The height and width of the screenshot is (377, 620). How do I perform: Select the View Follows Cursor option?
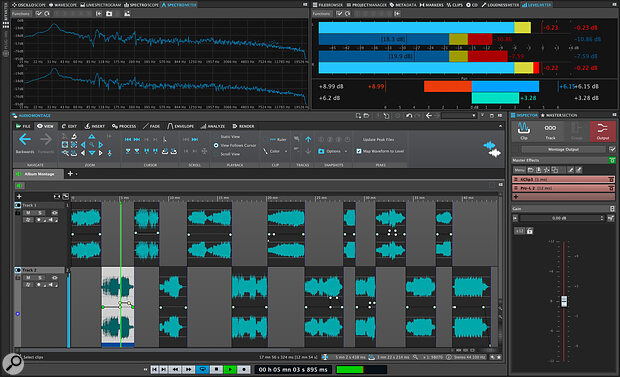[216, 145]
